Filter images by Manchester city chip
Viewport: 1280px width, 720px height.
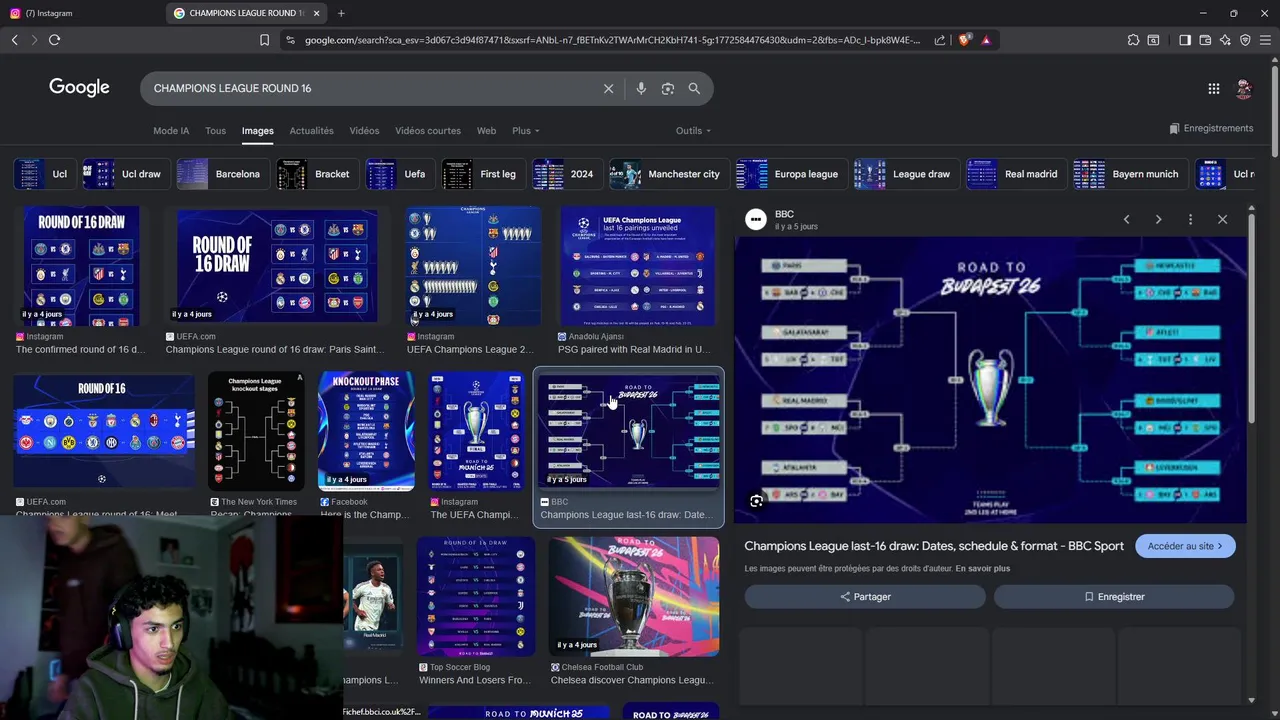(668, 174)
